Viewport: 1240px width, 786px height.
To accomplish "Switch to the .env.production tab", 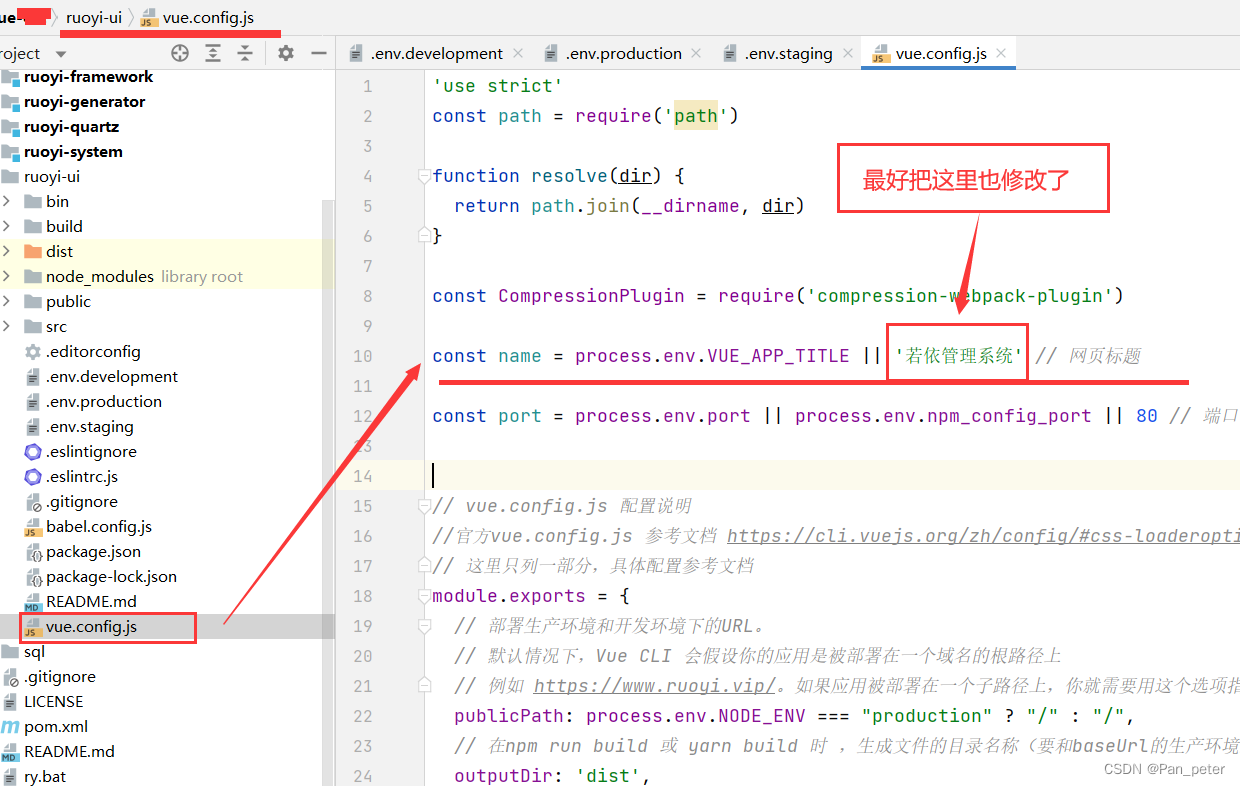I will coord(623,53).
